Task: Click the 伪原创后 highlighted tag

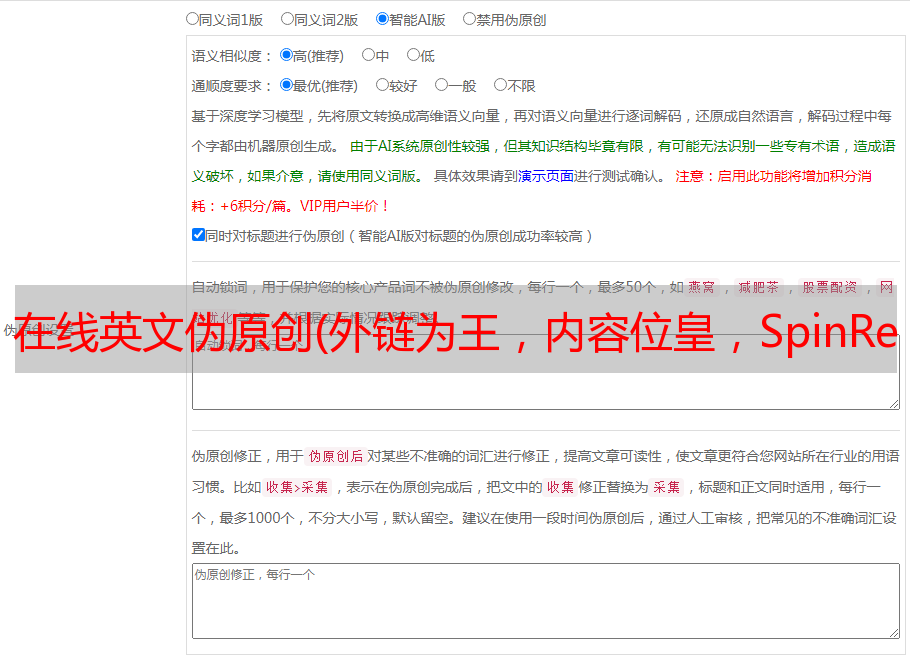Action: point(336,456)
